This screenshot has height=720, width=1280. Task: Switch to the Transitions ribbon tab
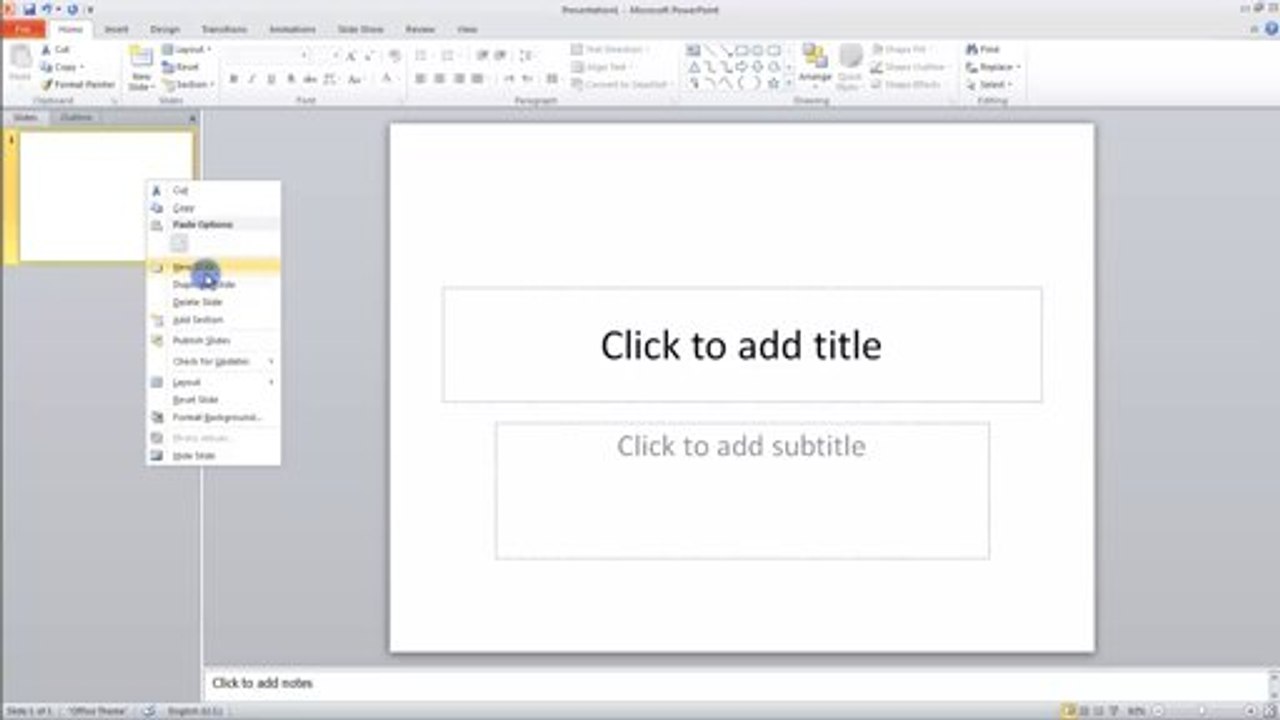[224, 30]
